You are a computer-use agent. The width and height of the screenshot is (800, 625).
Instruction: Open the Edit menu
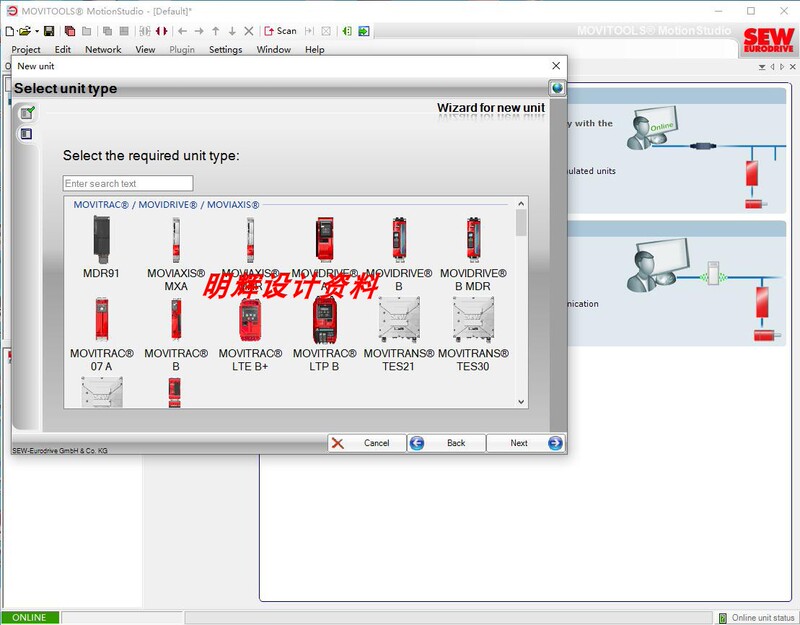pos(63,49)
